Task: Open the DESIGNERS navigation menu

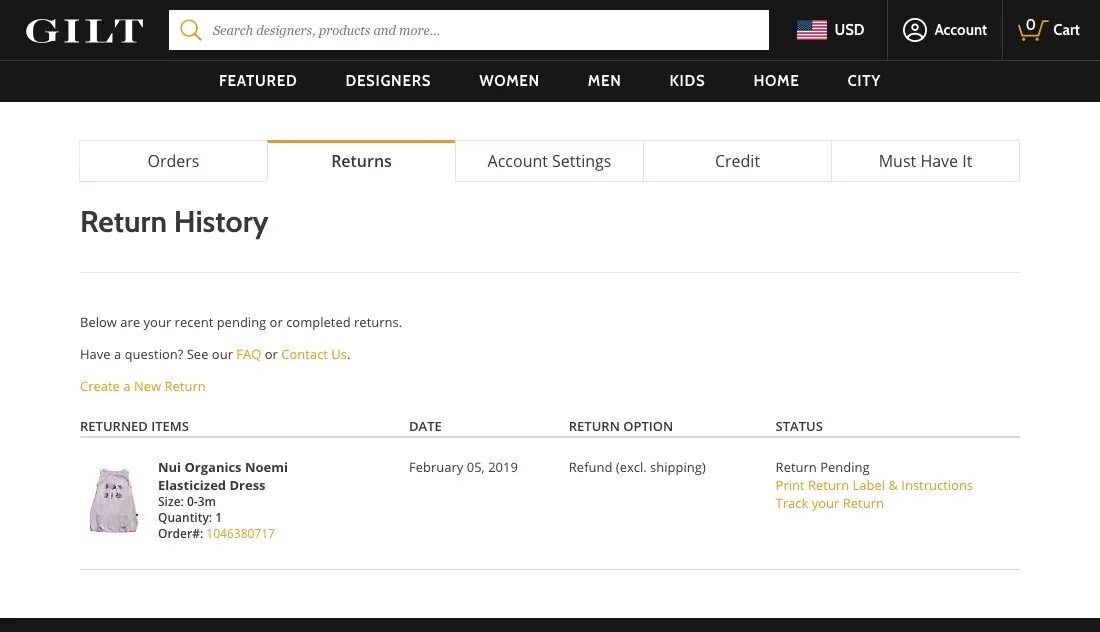Action: 388,81
